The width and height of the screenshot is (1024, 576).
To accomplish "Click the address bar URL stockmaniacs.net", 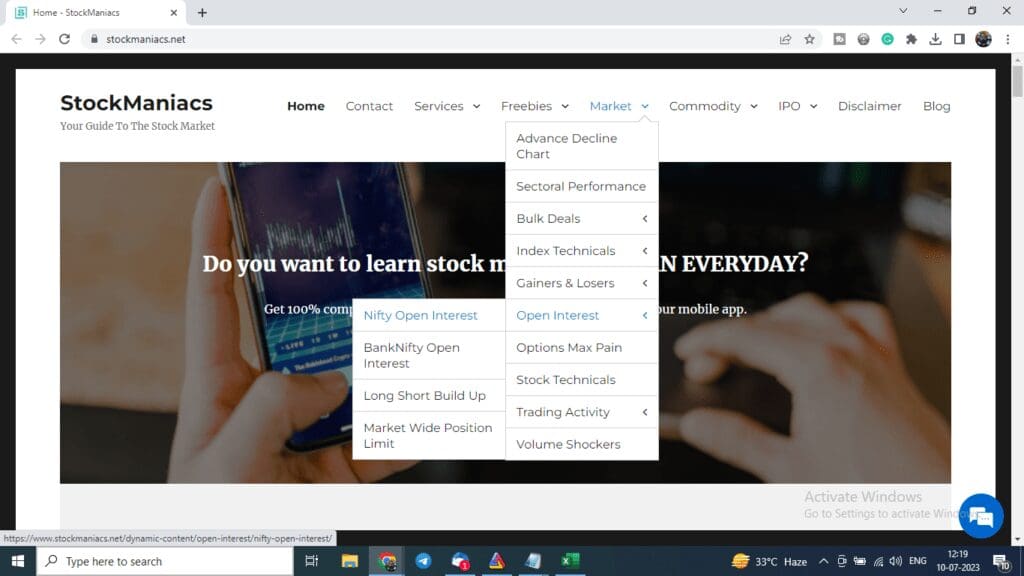I will coord(146,39).
